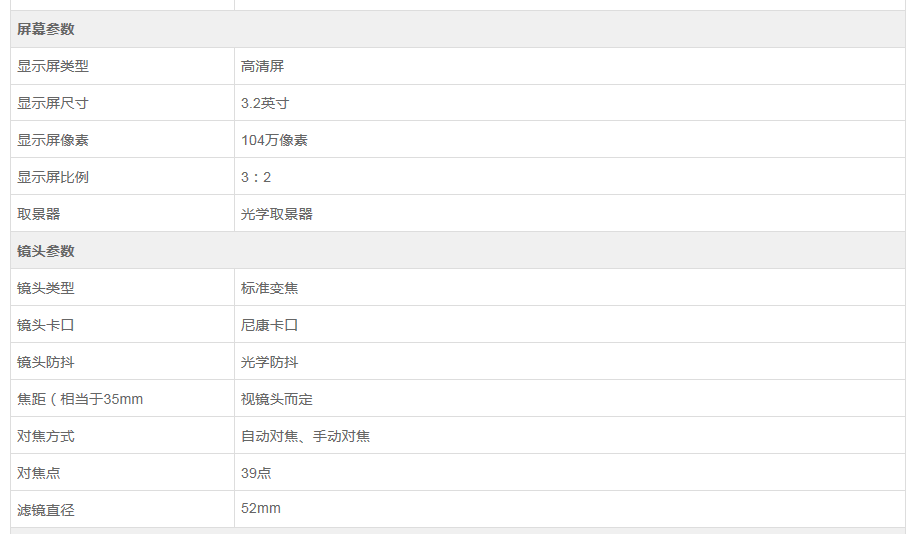Select the 镜头卡口 label
908x534 pixels.
(x=46, y=325)
